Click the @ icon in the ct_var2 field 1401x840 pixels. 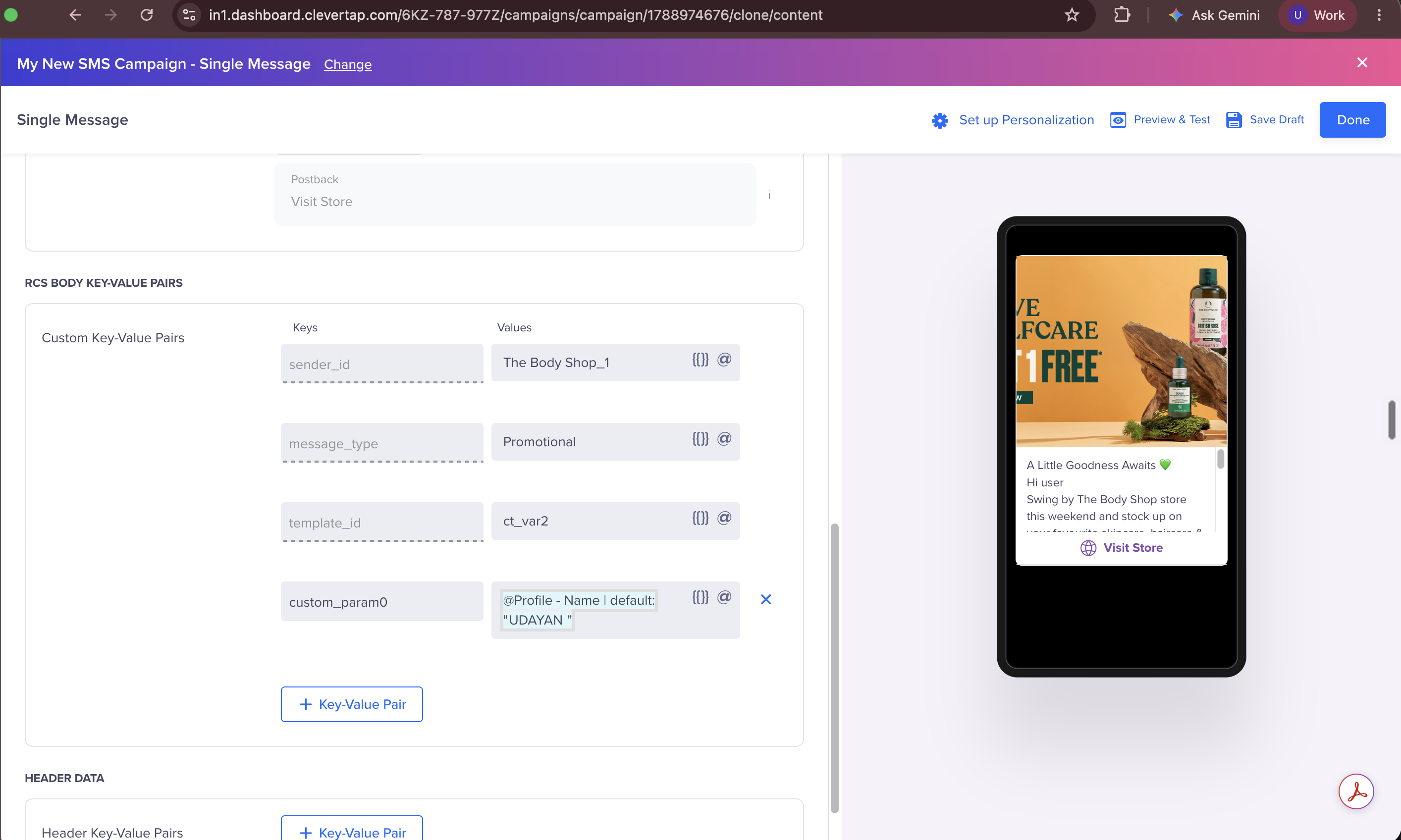click(724, 518)
